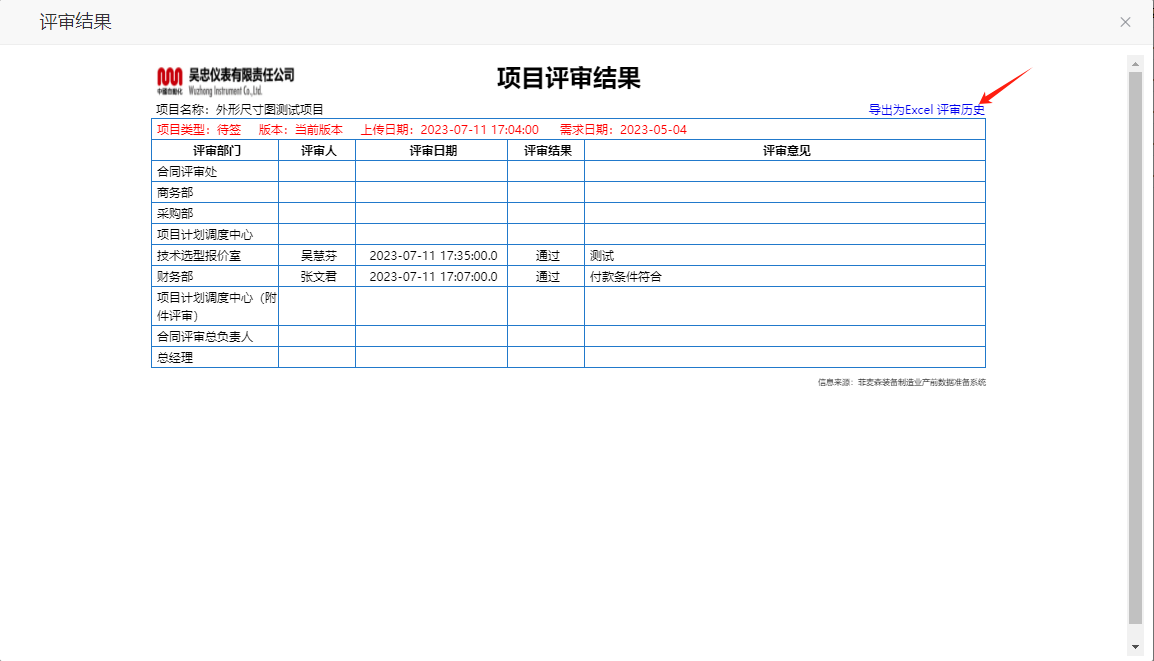Click the scrollbar down arrow
This screenshot has width=1154, height=661.
click(x=1135, y=647)
